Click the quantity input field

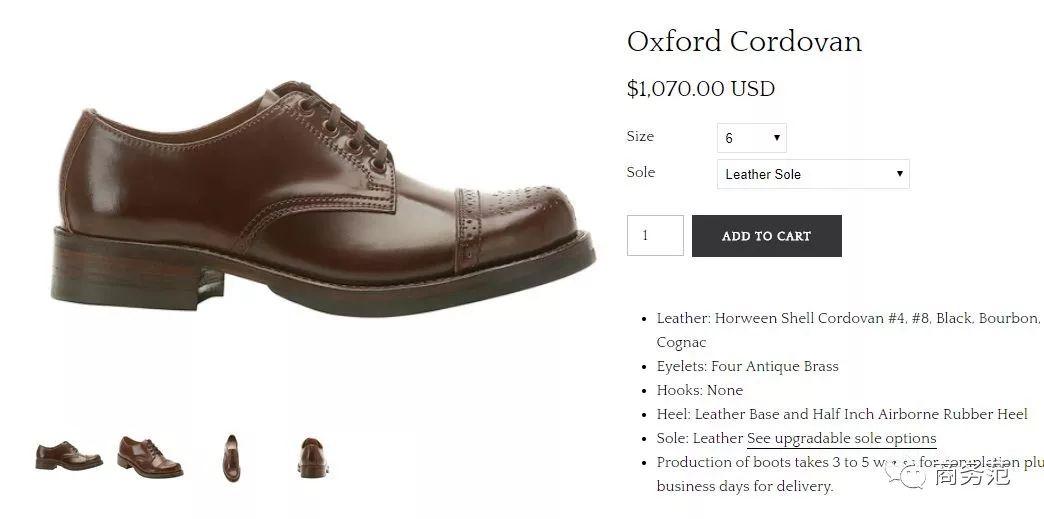click(x=655, y=235)
